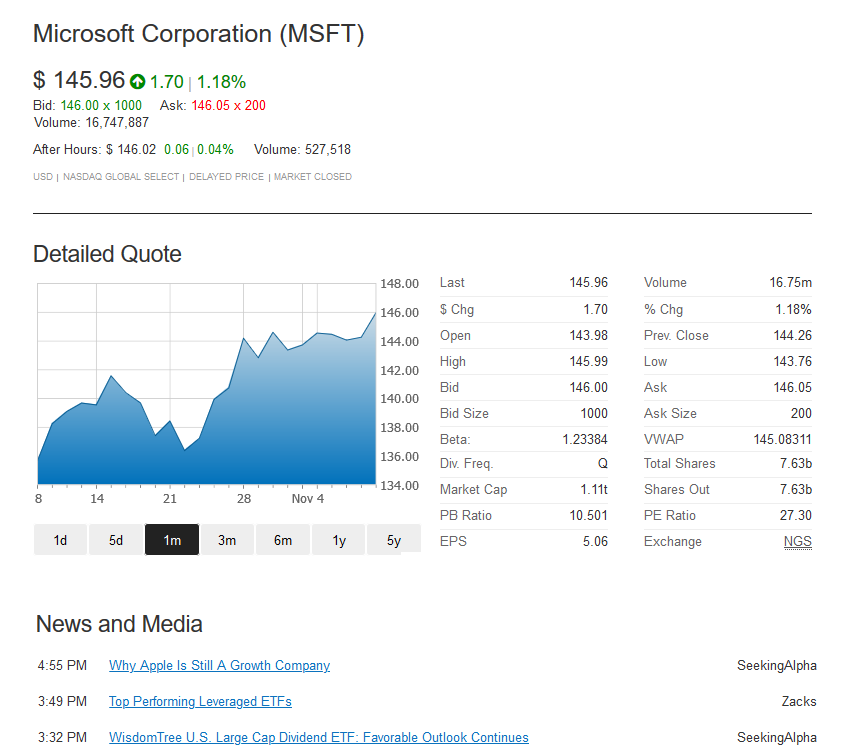Click the Market Cap value 1.11t
Screen dimensions: 866x754
[594, 490]
